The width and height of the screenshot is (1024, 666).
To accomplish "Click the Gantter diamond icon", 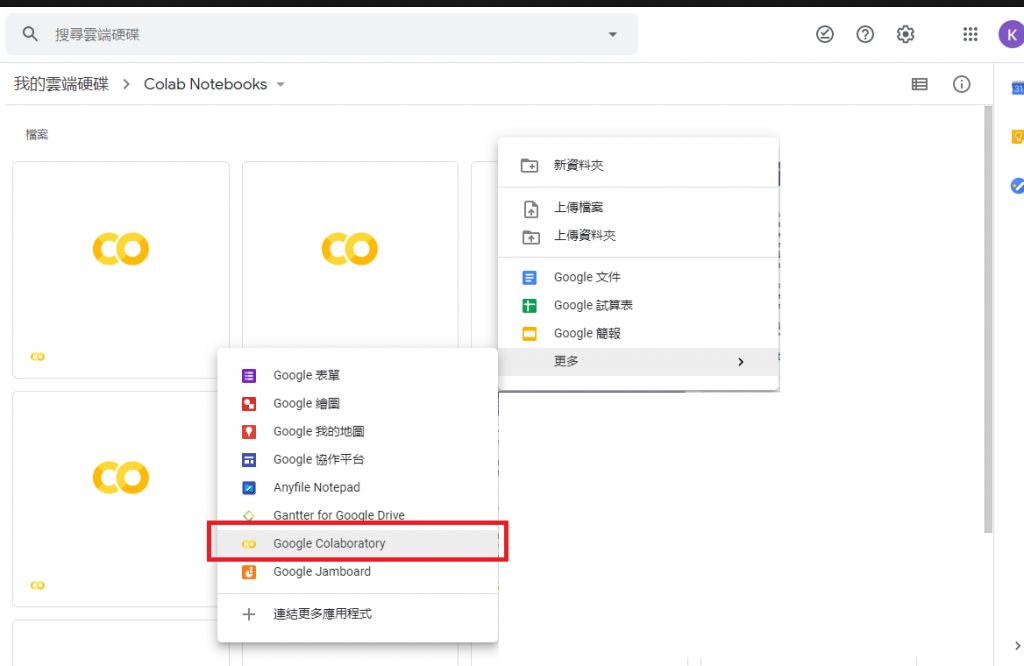I will [x=249, y=515].
